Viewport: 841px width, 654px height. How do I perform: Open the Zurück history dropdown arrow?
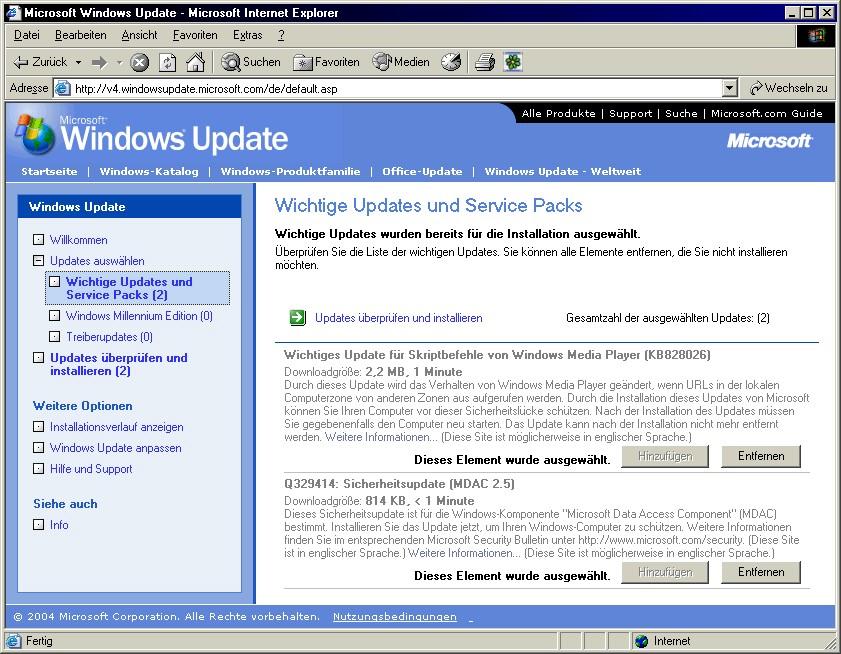(x=77, y=62)
